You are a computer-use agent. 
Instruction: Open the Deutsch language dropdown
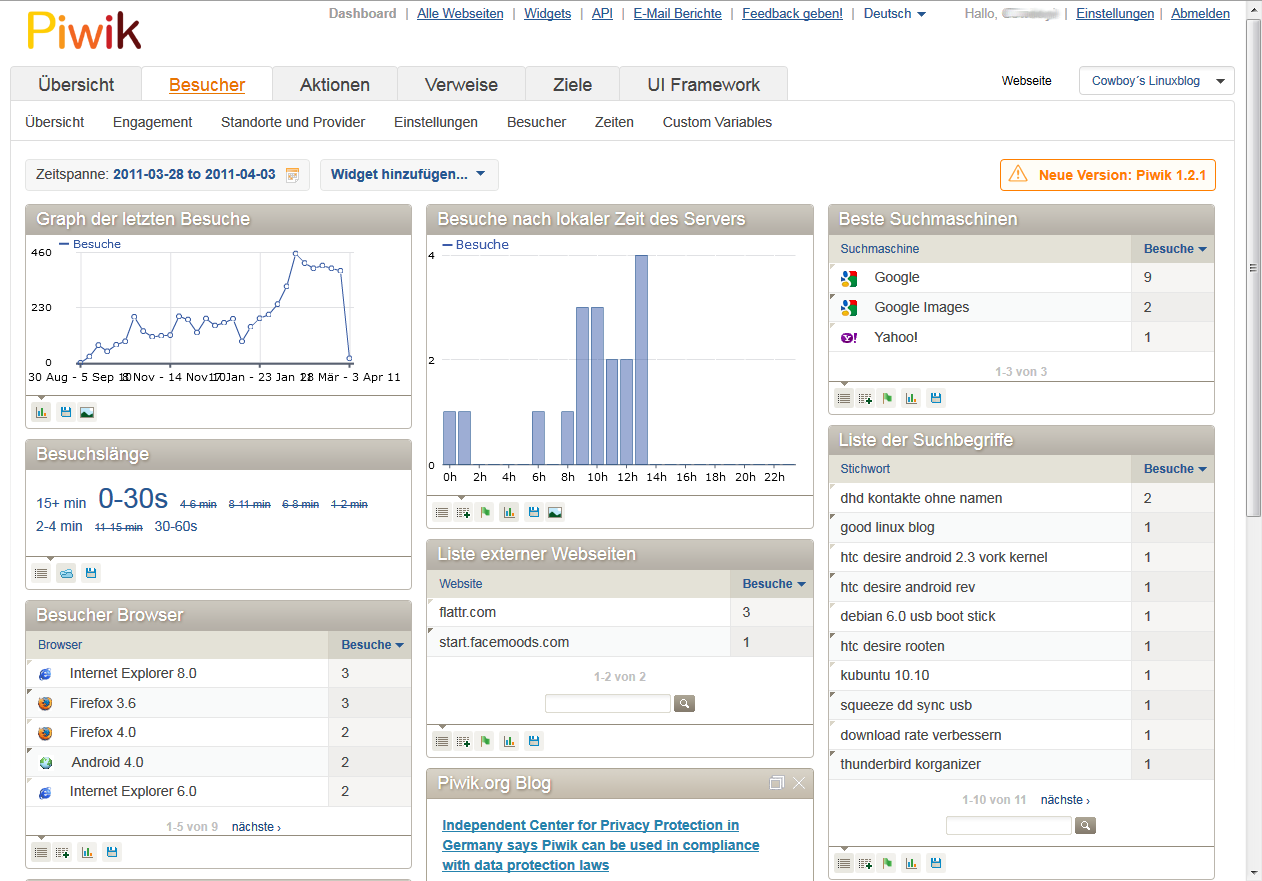point(895,14)
